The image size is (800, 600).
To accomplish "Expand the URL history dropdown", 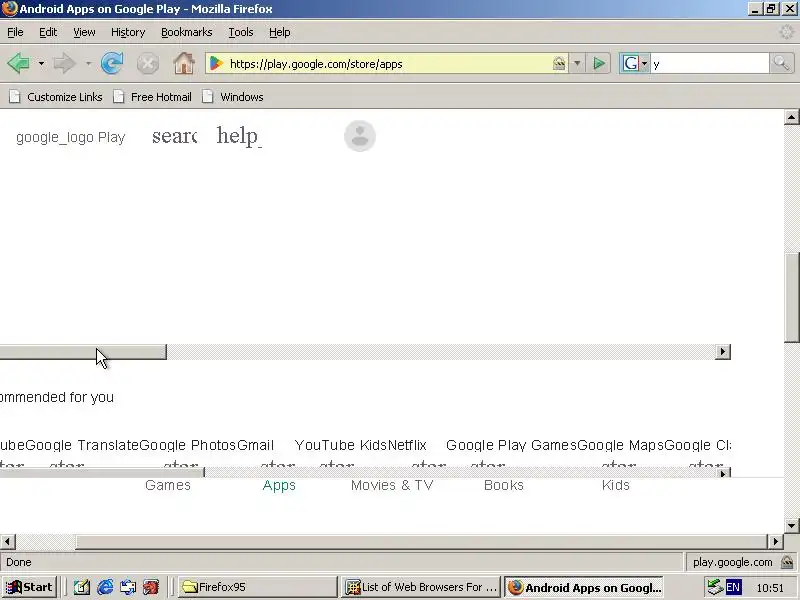I will click(x=577, y=64).
